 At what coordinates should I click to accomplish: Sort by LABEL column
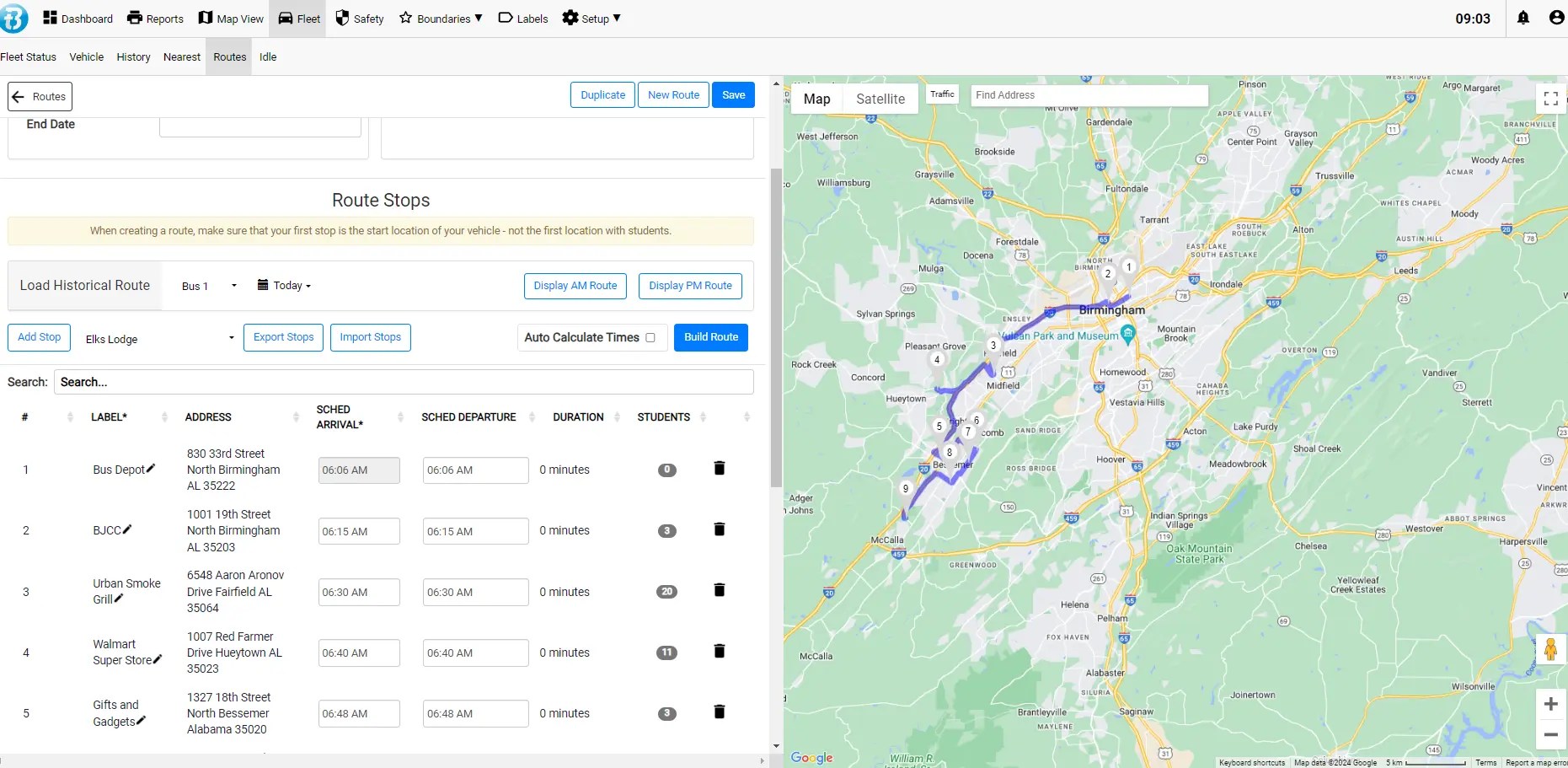pos(129,417)
